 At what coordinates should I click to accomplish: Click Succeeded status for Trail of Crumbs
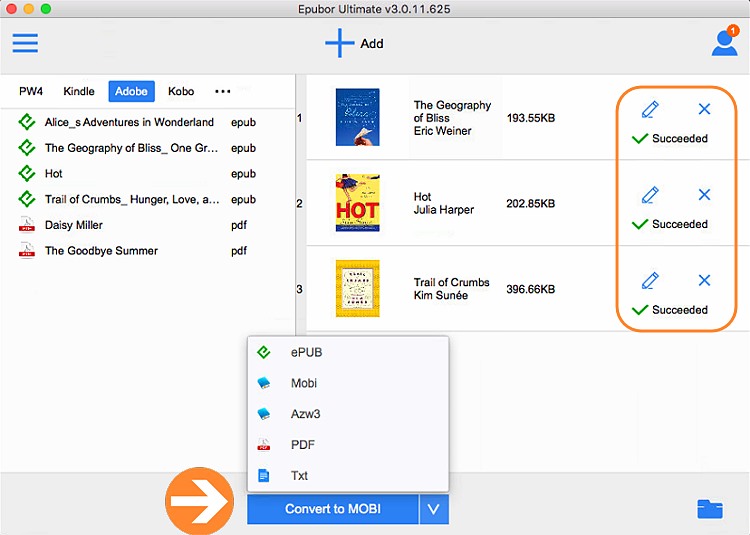[670, 310]
